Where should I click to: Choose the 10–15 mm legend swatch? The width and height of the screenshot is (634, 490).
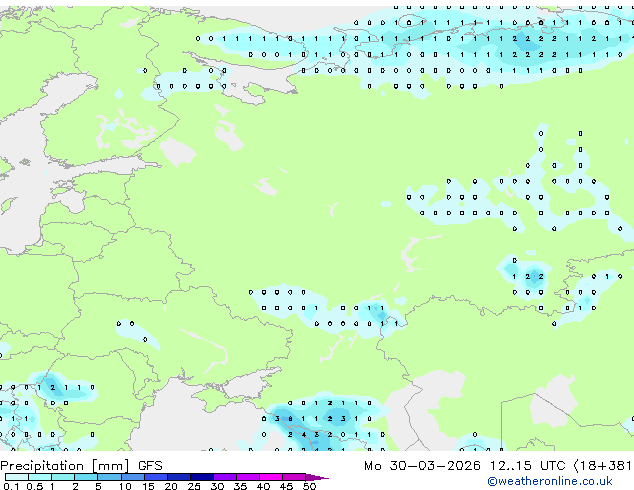tap(132, 477)
